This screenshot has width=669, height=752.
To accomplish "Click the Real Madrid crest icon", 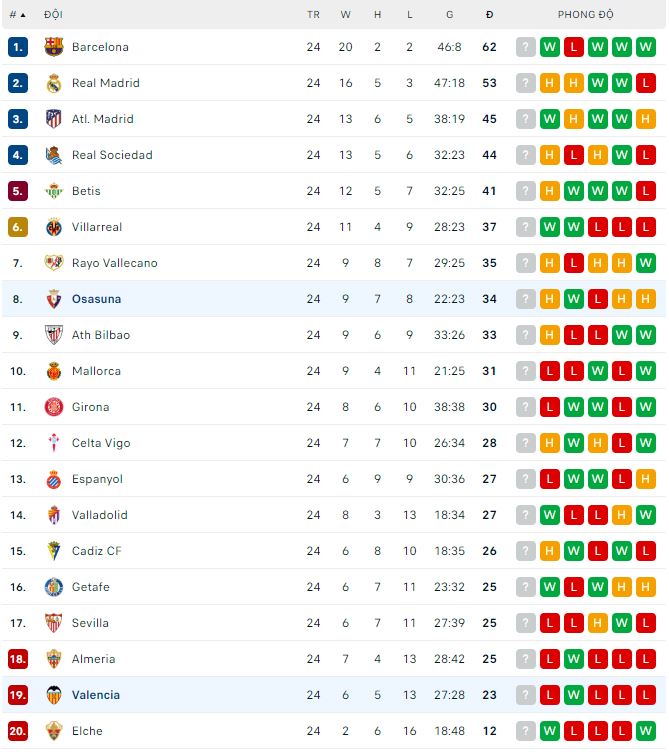I will pos(54,83).
